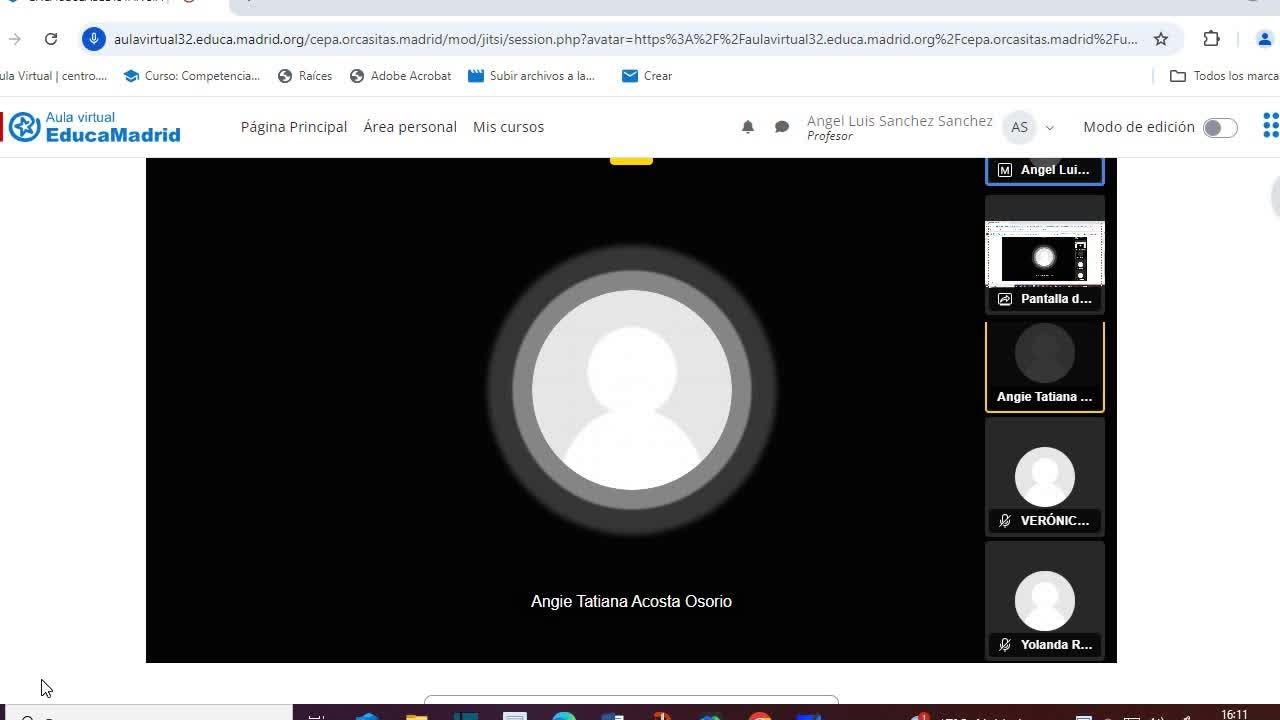Click the moderator badge beside 'Angel Lui...'
Viewport: 1280px width, 720px height.
(x=1005, y=170)
